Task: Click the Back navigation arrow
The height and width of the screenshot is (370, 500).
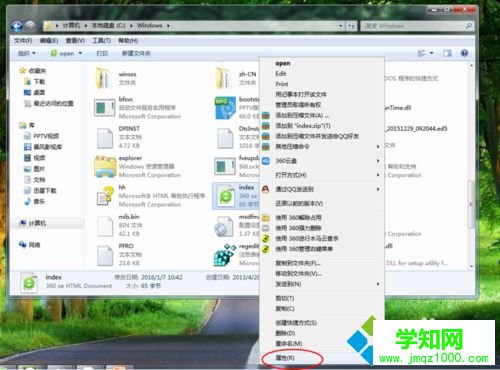Action: tap(17, 26)
